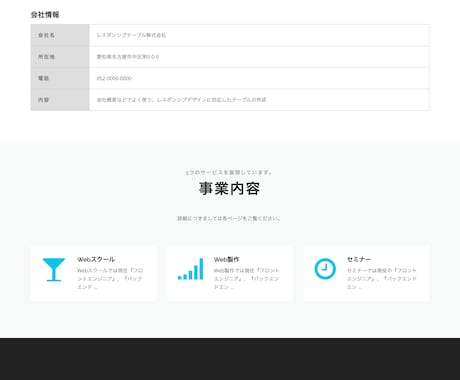Viewport: 460px width, 380px height.
Task: Select the セミナー description text
Action: click(x=382, y=278)
